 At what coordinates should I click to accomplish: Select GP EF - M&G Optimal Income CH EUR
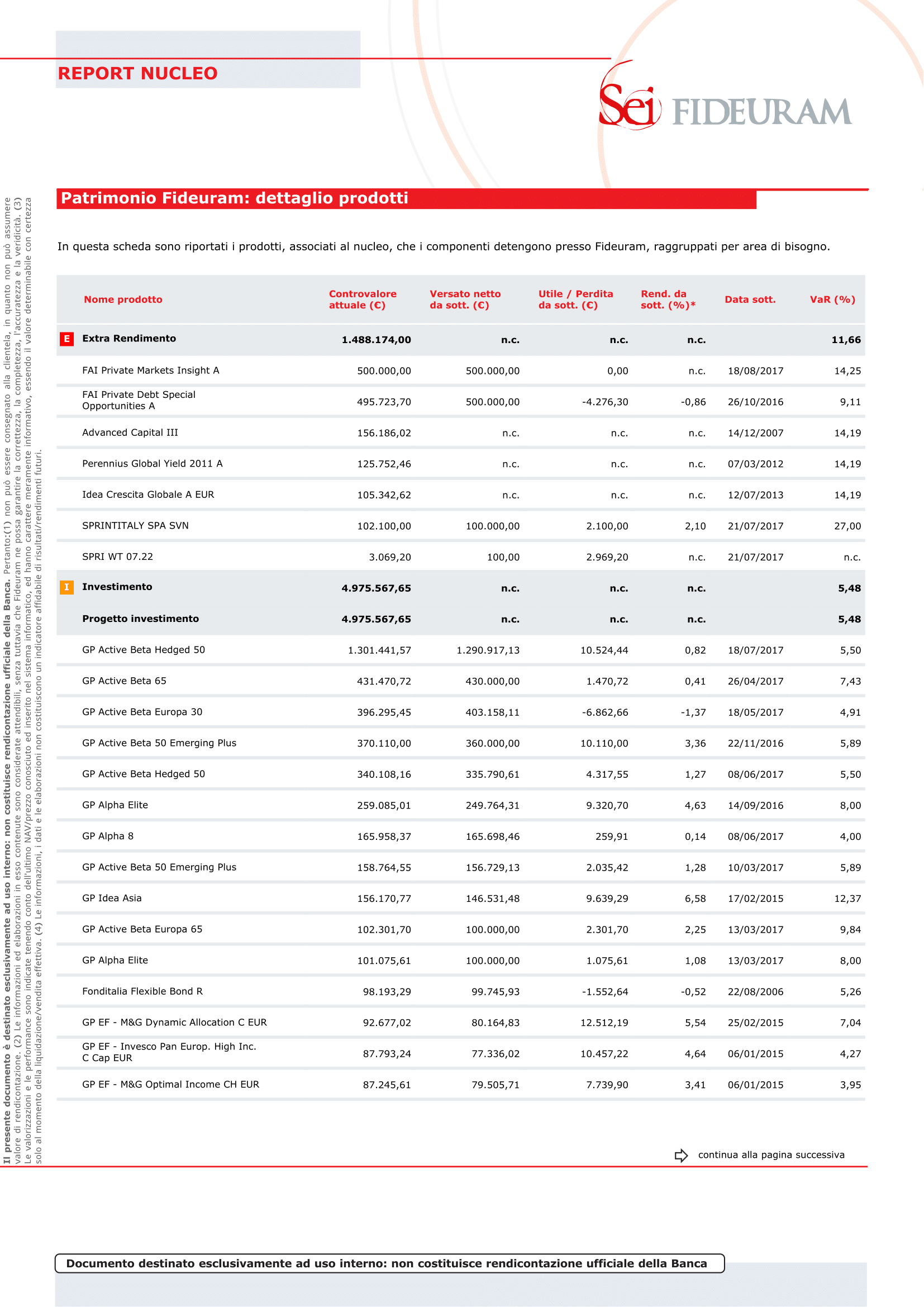click(x=171, y=1085)
